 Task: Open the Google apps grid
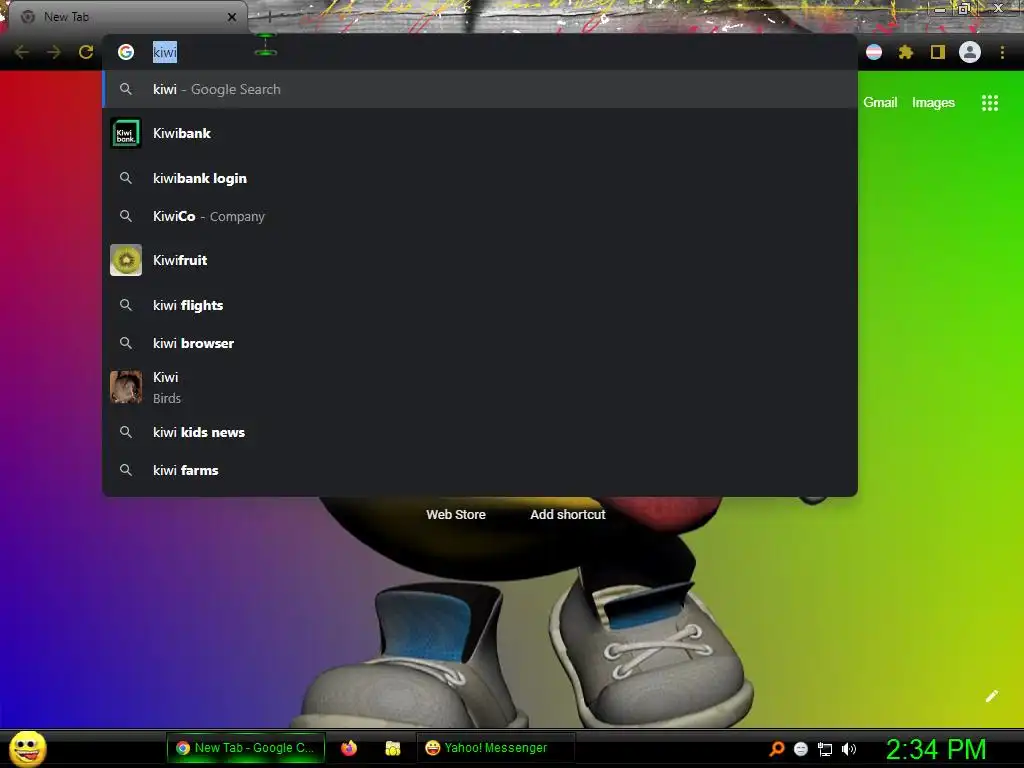pos(990,103)
